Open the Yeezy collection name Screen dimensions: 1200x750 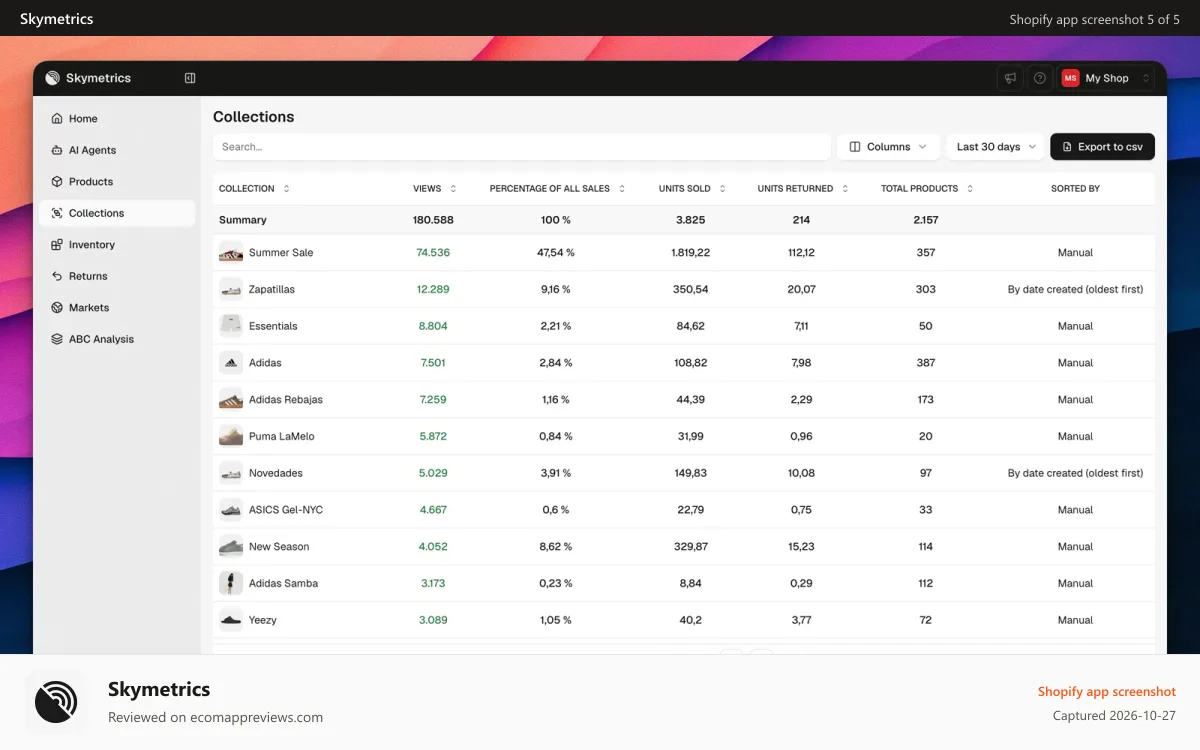pyautogui.click(x=263, y=620)
